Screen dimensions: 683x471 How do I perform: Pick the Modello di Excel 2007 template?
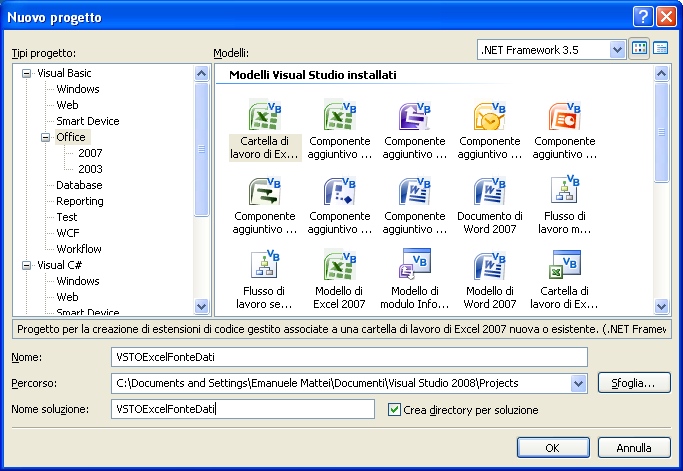339,280
